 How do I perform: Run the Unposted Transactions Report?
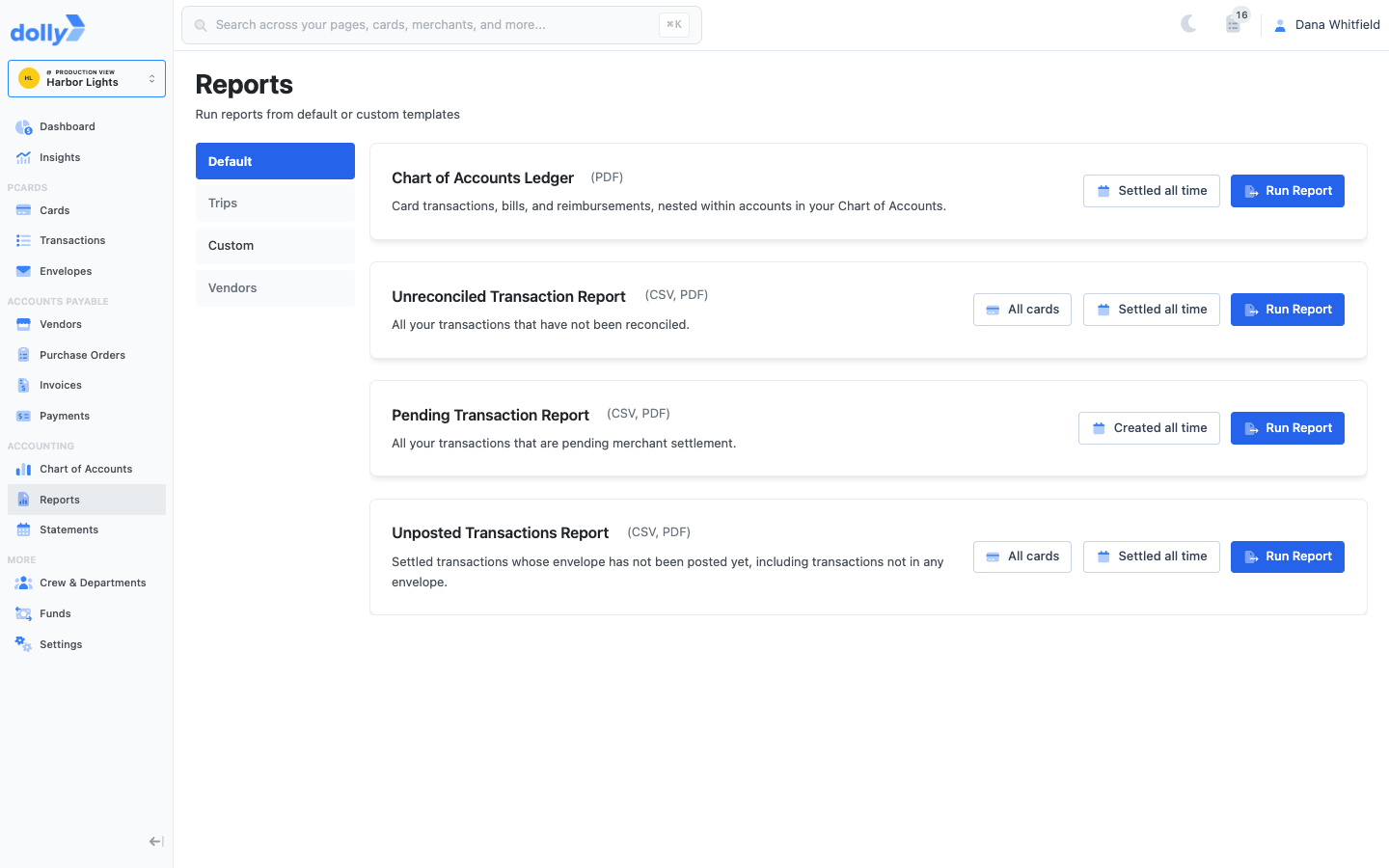(x=1288, y=556)
